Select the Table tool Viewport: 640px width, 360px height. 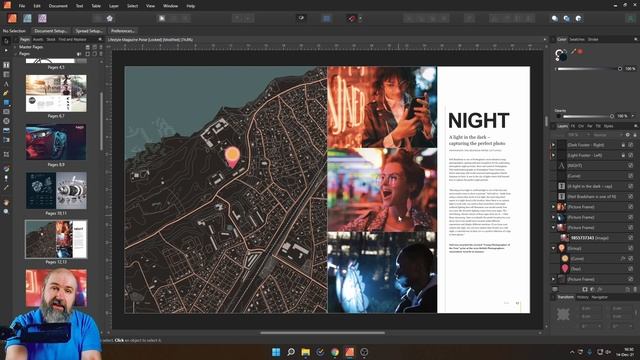(x=6, y=74)
